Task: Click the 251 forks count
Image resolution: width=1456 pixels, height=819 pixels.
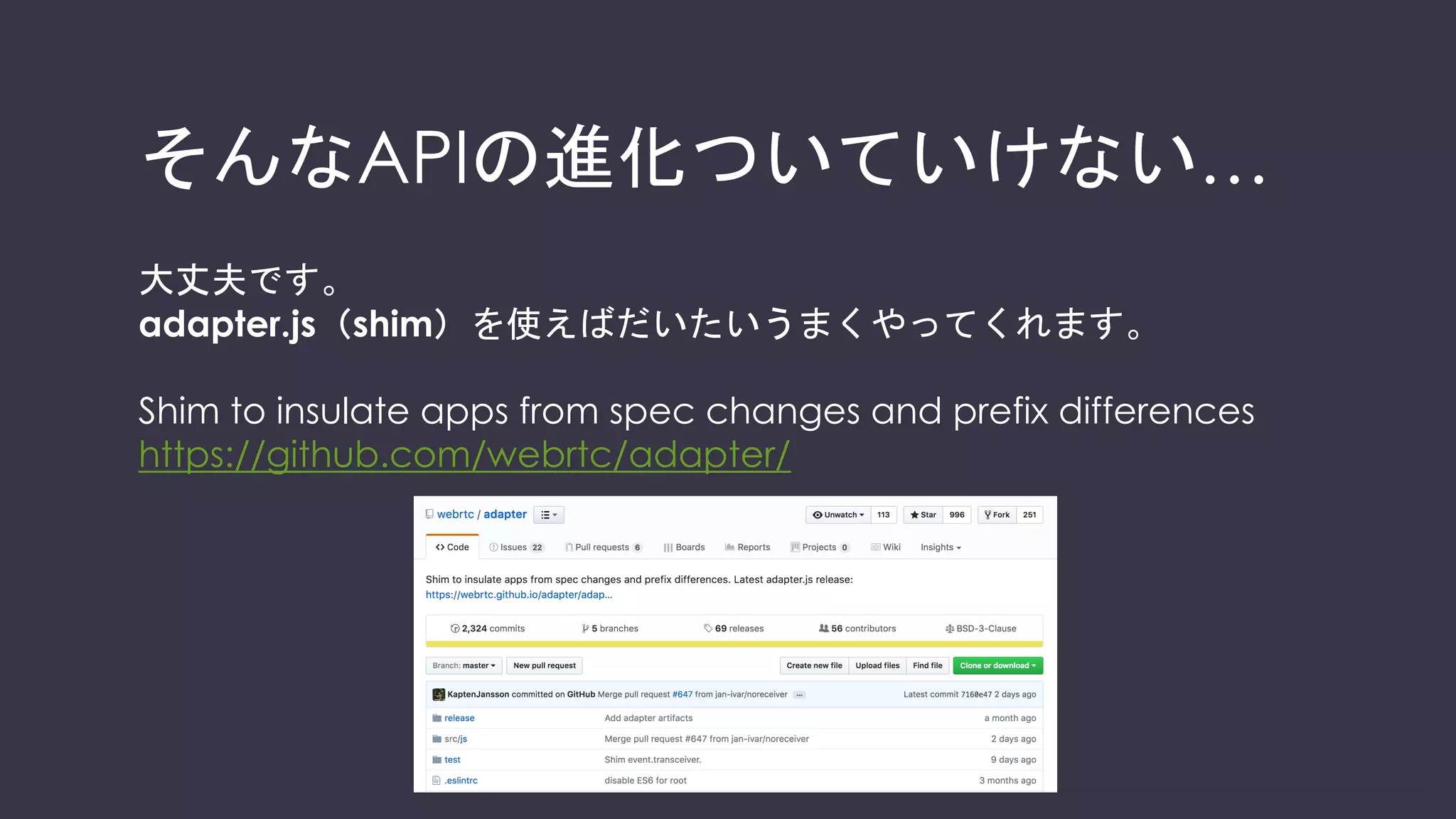Action: 1029,515
